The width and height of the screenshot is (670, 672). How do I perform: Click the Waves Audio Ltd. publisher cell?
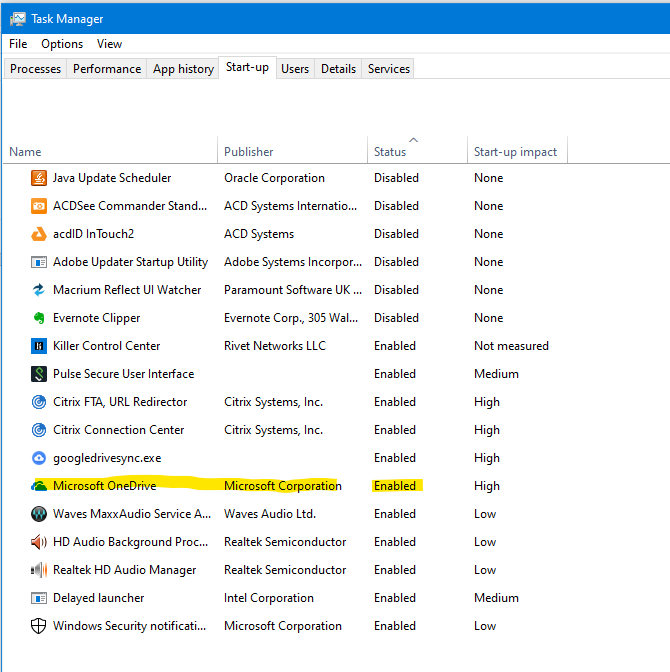click(270, 514)
